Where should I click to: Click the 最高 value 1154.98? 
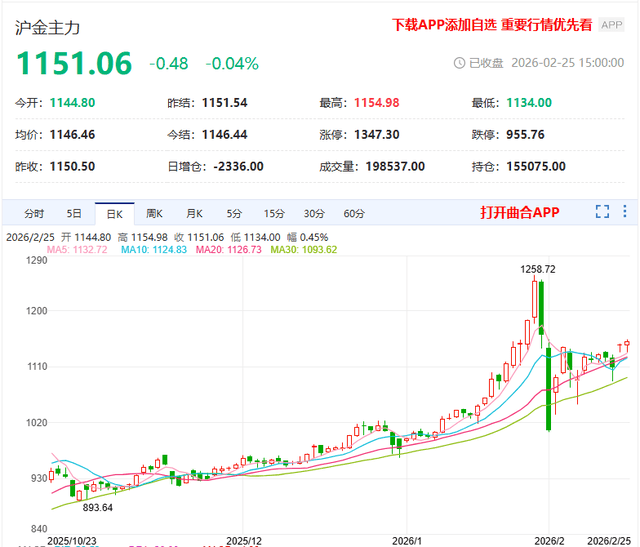tap(376, 102)
